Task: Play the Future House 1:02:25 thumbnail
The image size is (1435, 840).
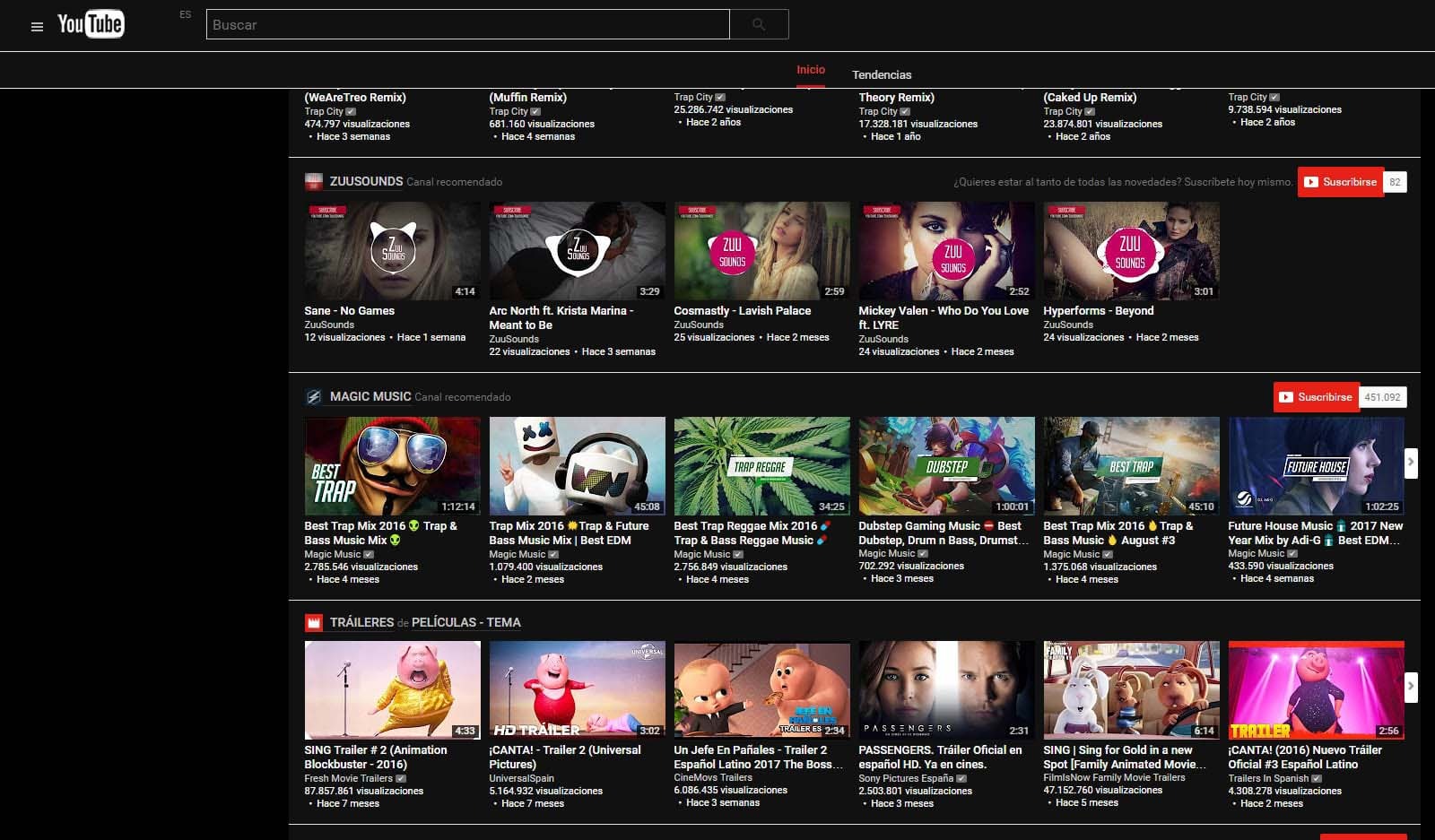Action: 1316,466
